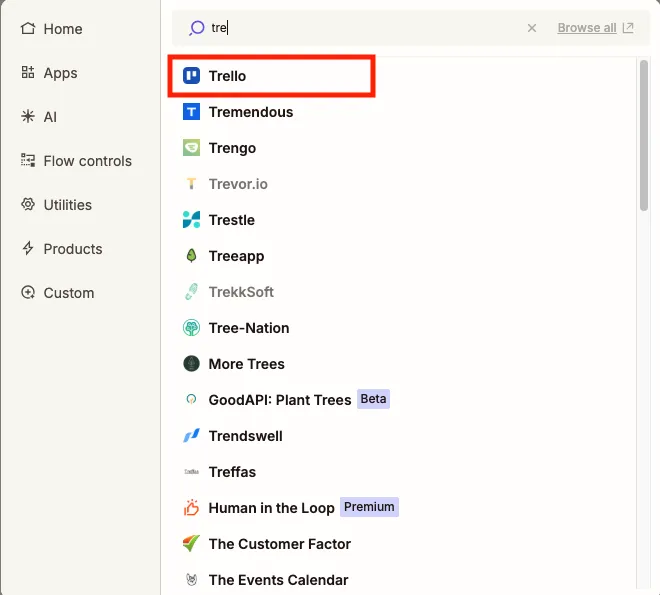Image resolution: width=660 pixels, height=595 pixels.
Task: Click the Trengo app icon
Action: (191, 148)
